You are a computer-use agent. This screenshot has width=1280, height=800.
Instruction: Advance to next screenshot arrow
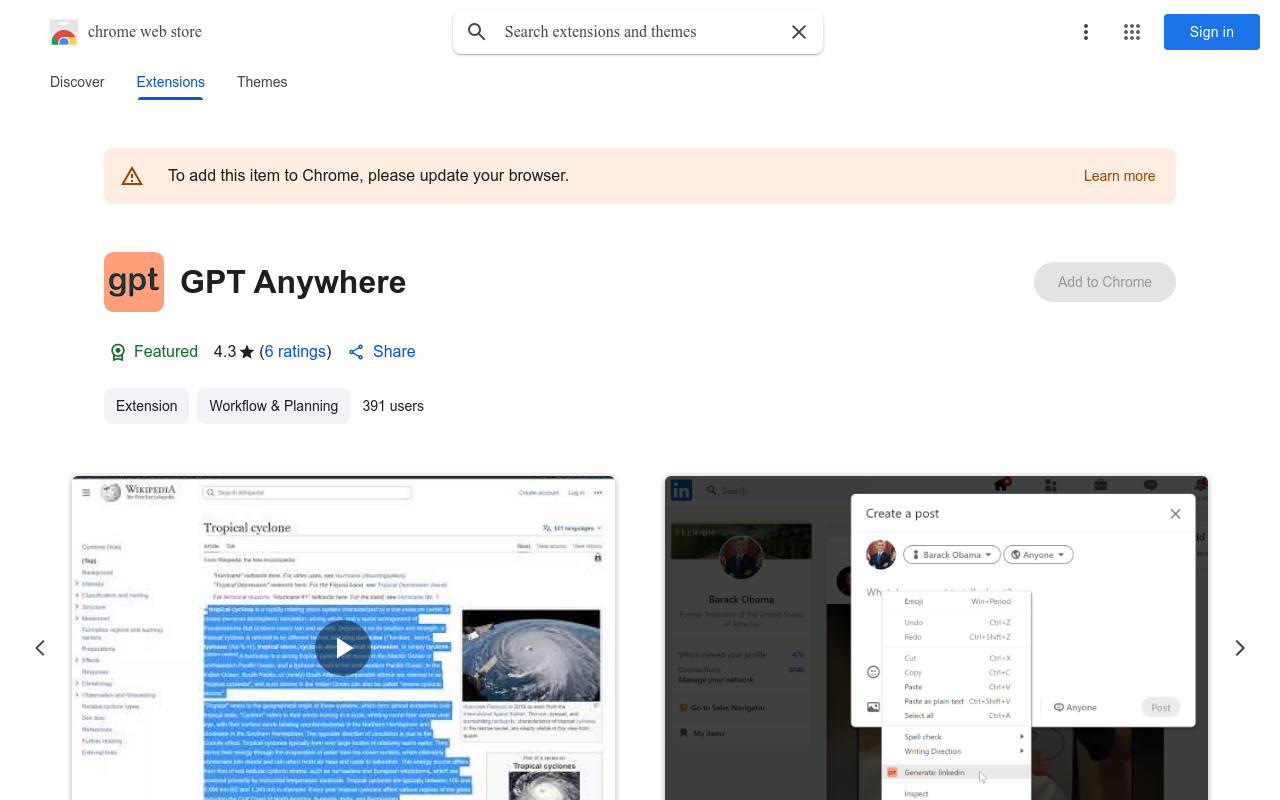click(1240, 648)
